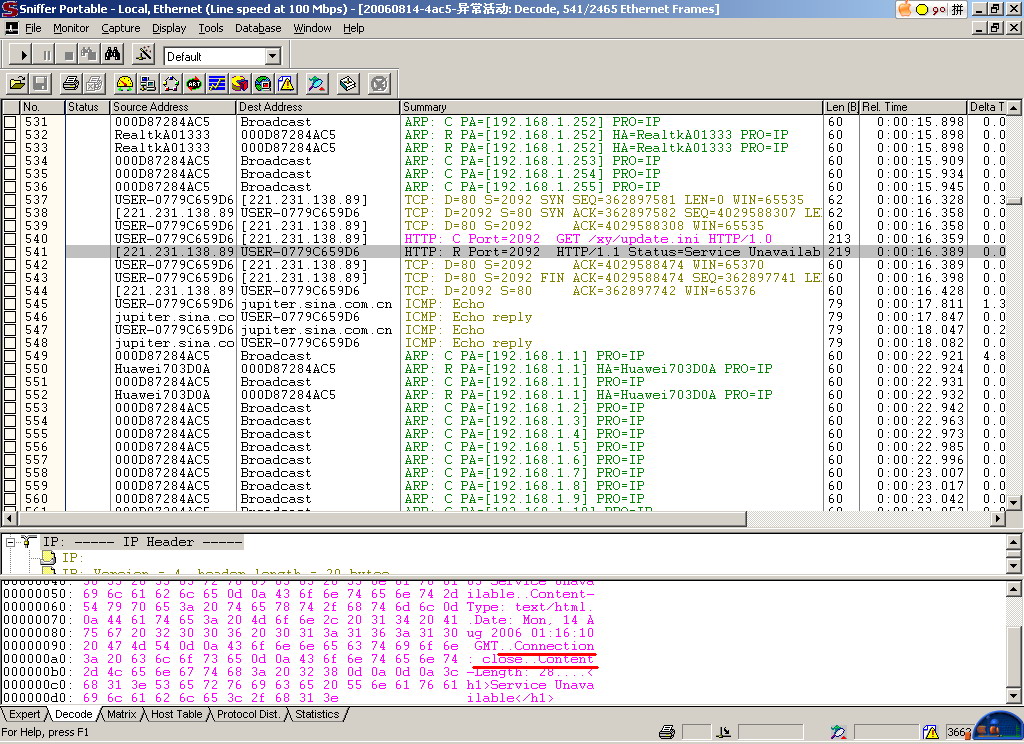
Task: Click the Print toolbar icon
Action: (71, 84)
